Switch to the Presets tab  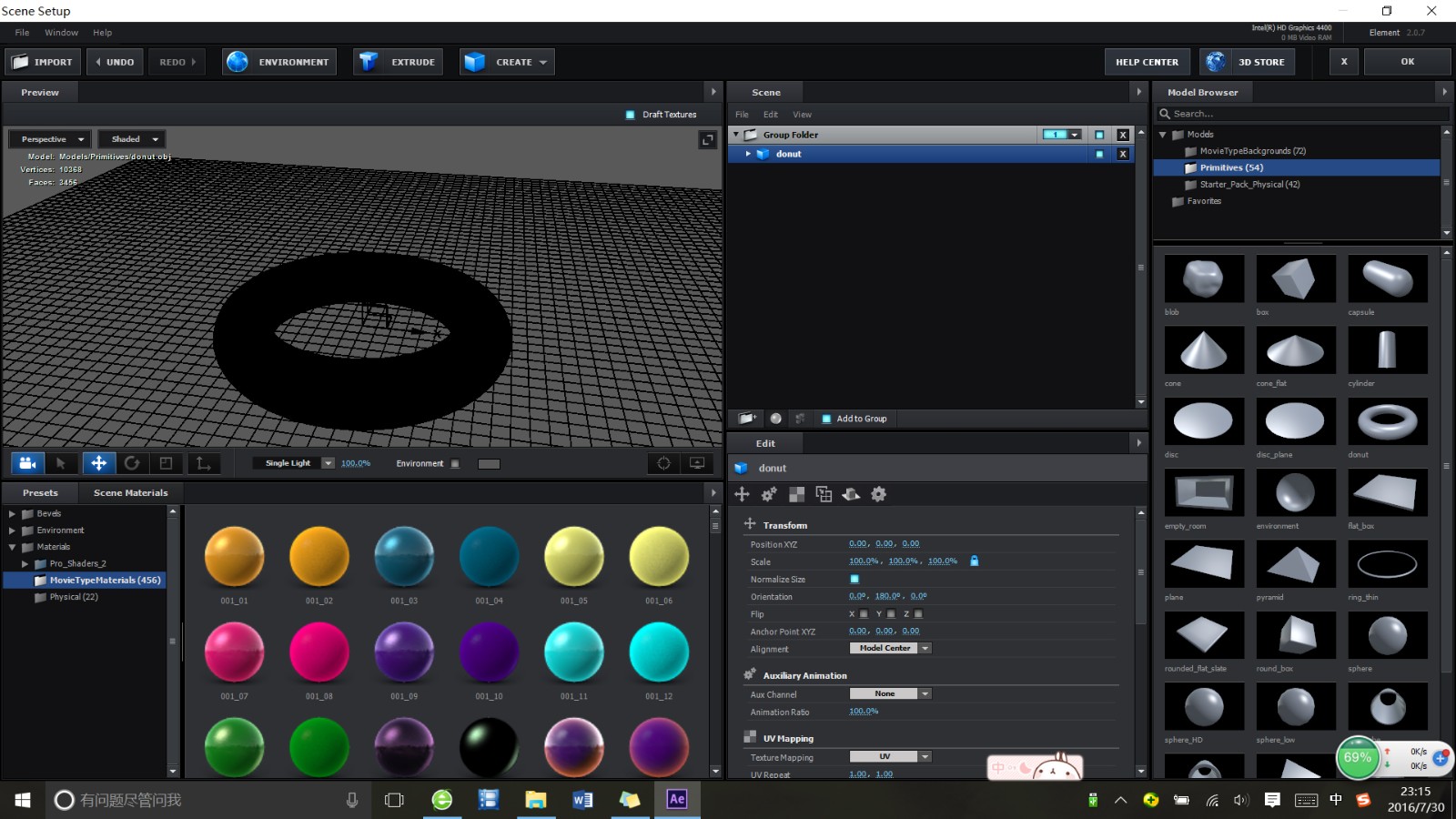40,492
